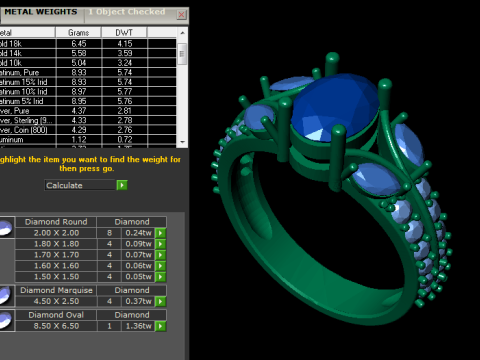The height and width of the screenshot is (360, 480).
Task: Click green arrow for 1.70 X 1.70 diamonds
Action: pyautogui.click(x=161, y=255)
